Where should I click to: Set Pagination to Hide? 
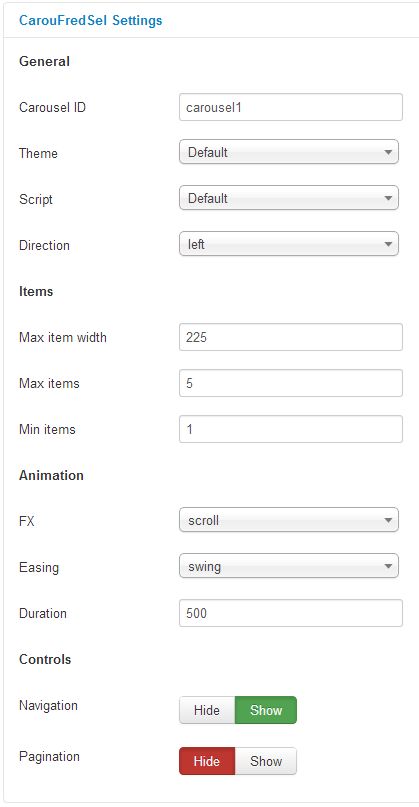[207, 761]
